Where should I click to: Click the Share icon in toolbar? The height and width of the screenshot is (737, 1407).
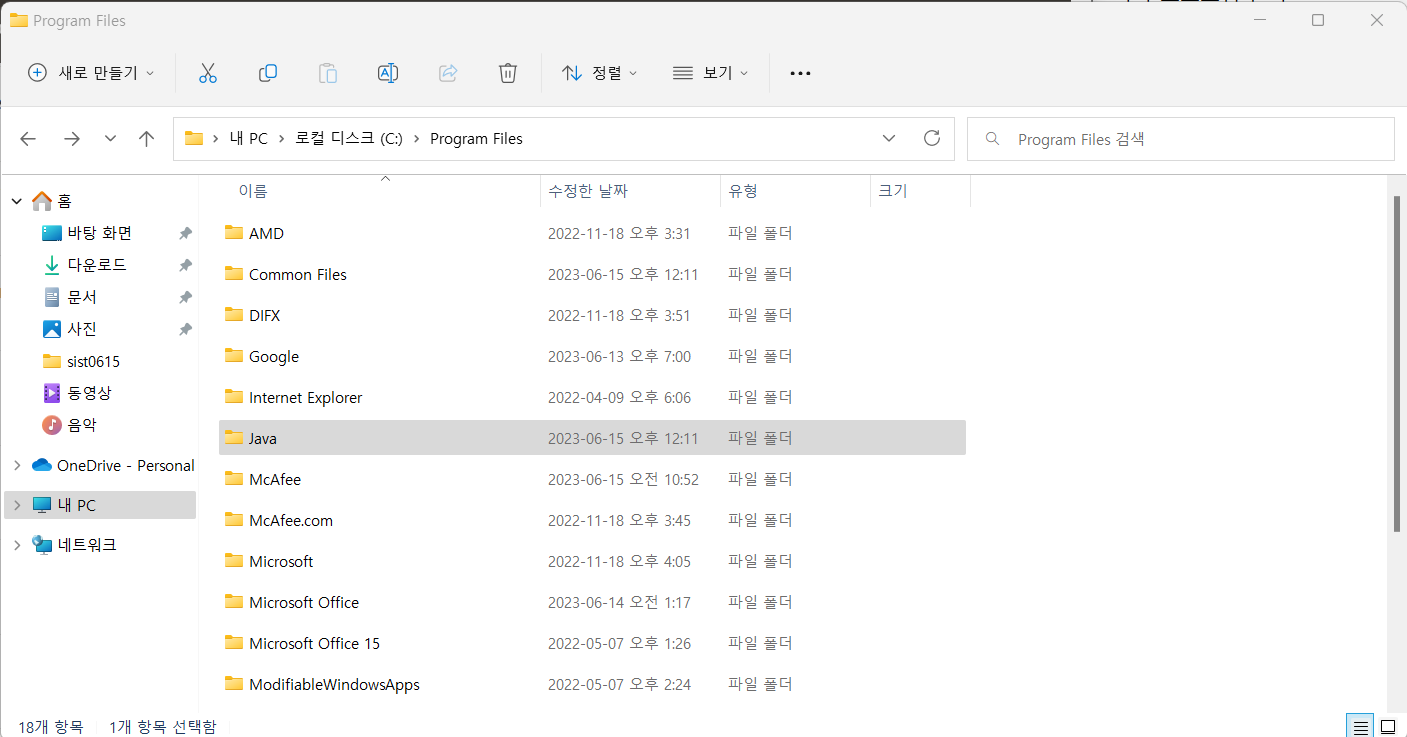click(x=448, y=73)
